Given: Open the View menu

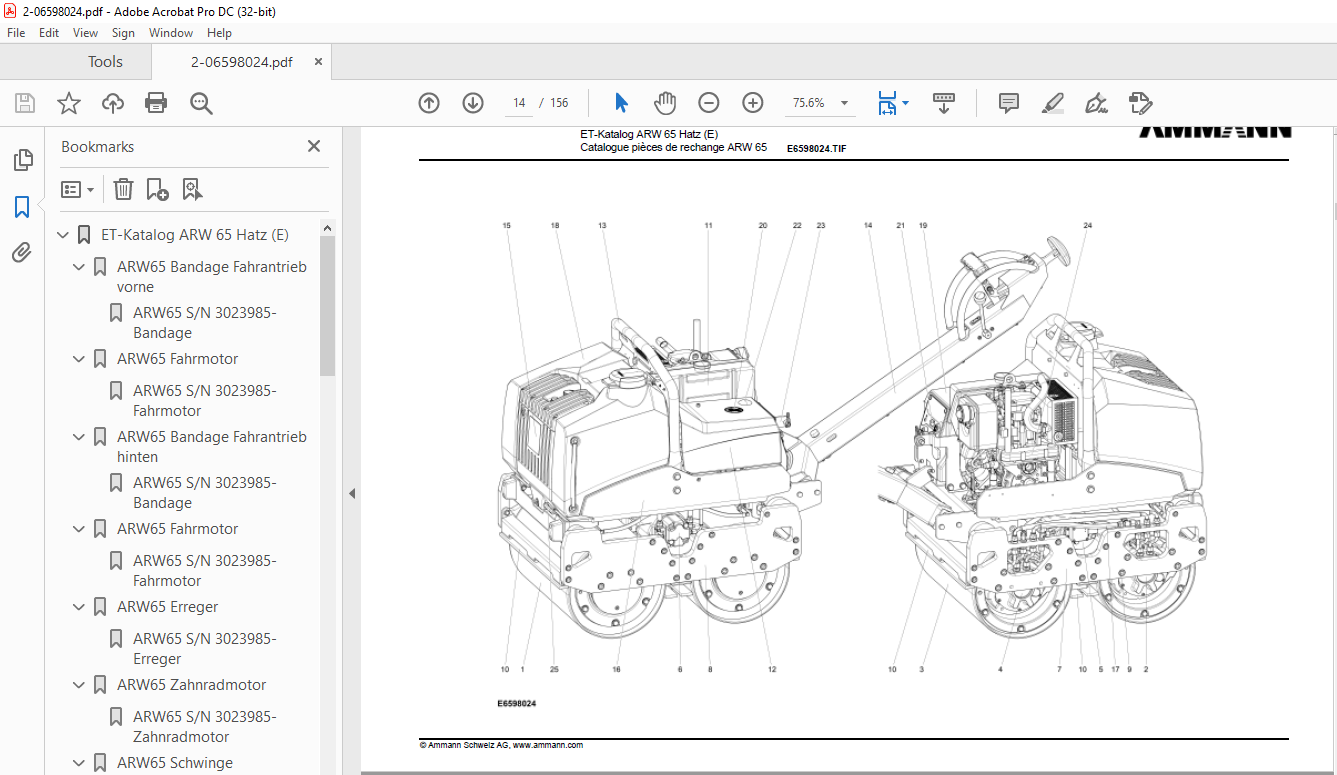Looking at the screenshot, I should pyautogui.click(x=85, y=33).
